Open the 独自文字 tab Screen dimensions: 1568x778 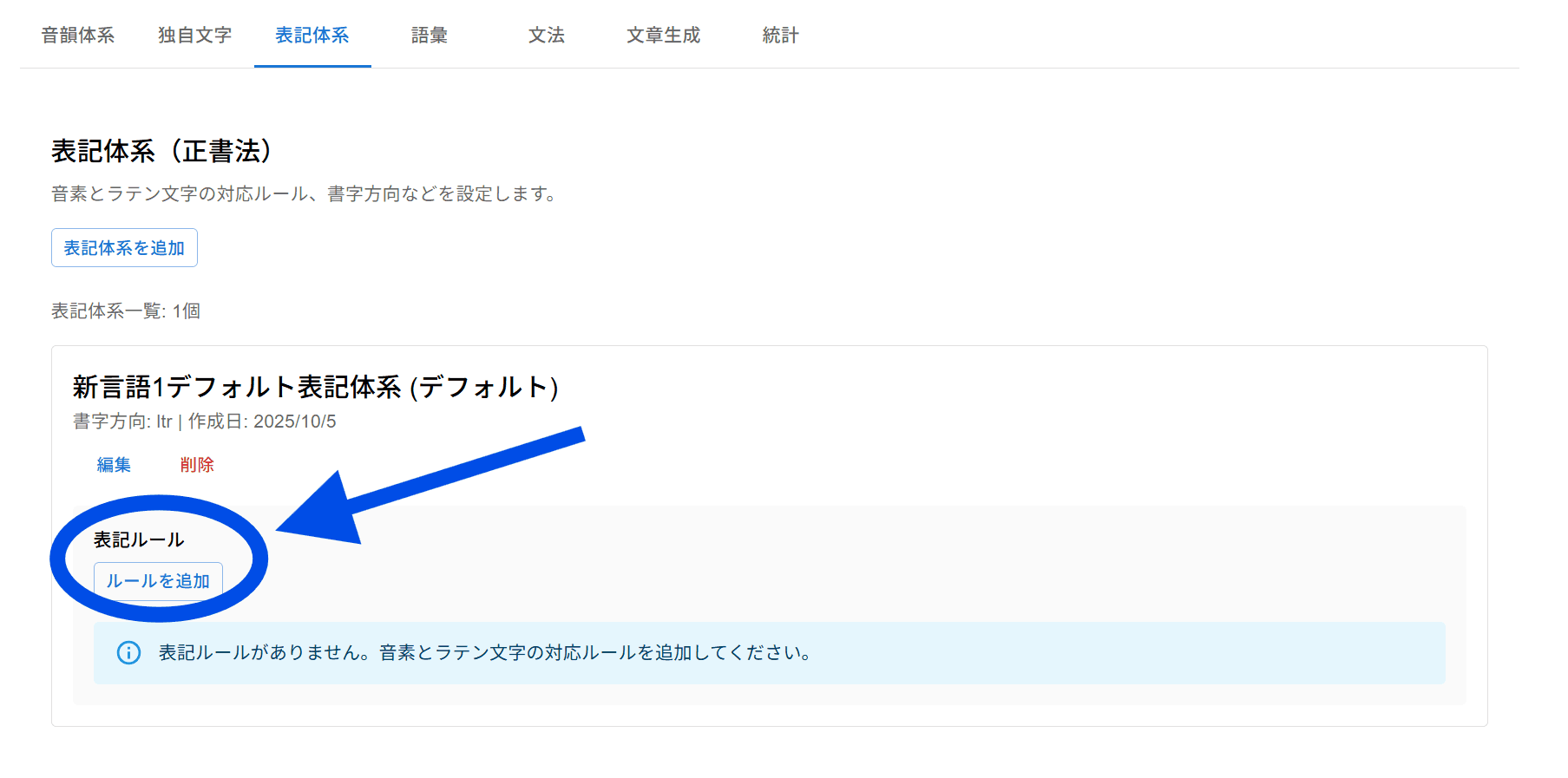[x=195, y=36]
